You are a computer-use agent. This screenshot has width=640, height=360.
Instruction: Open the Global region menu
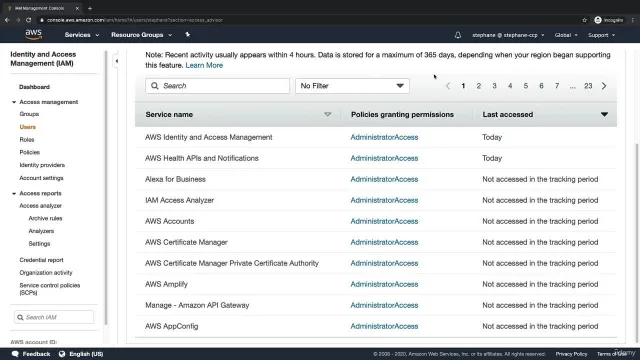click(x=566, y=35)
